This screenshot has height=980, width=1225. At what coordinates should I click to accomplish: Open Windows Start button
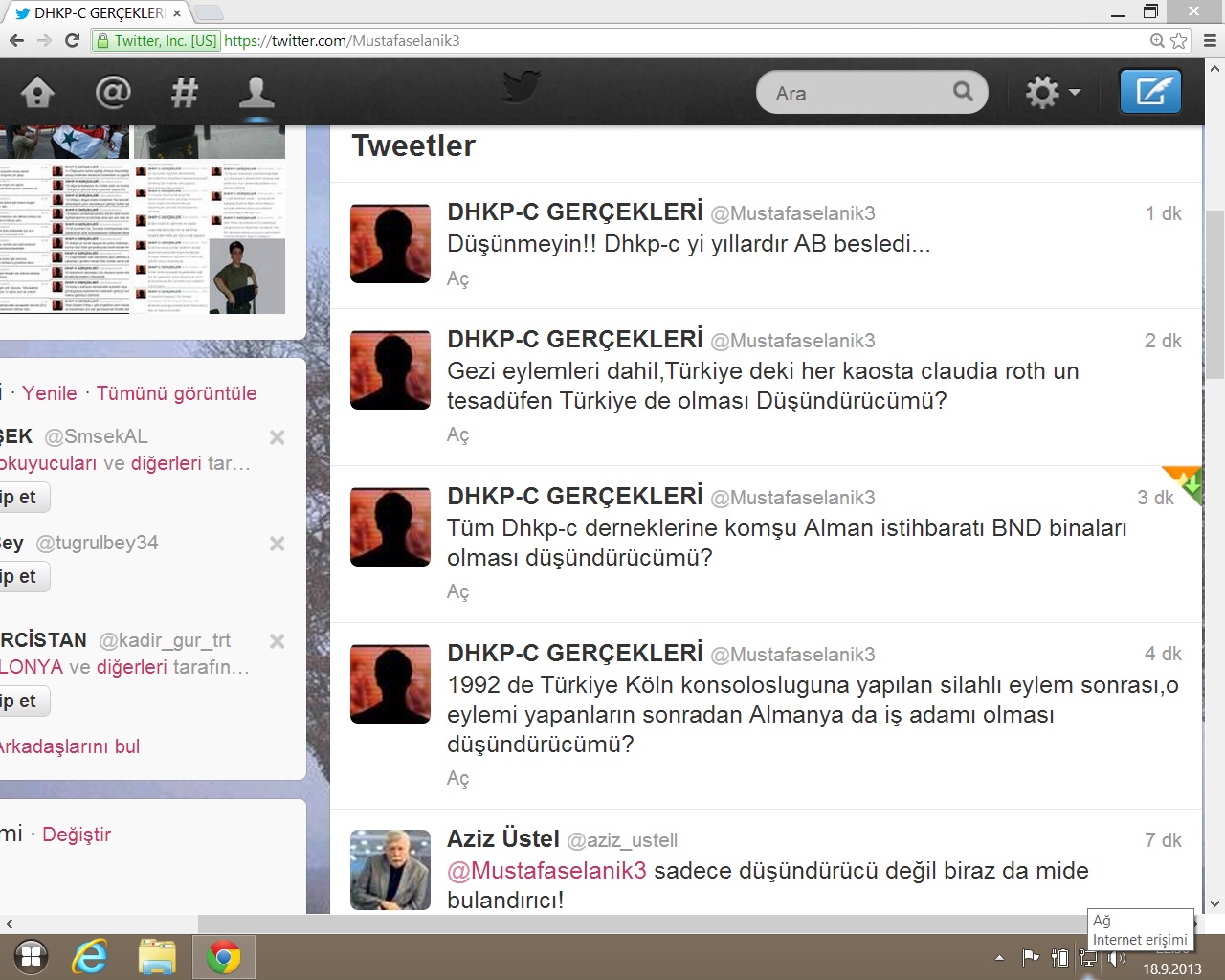pos(32,956)
